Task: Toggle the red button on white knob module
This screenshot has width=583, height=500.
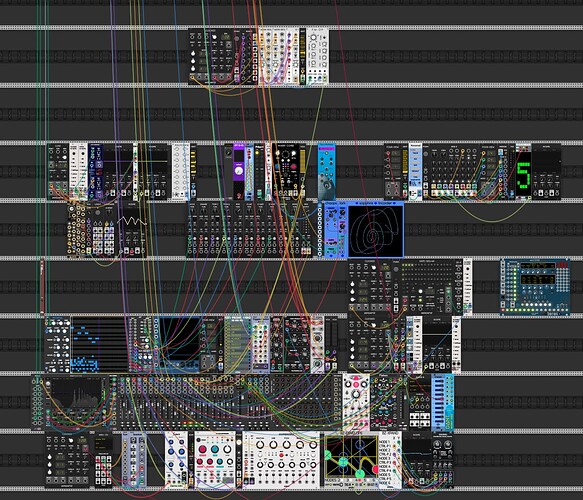Action: (281, 455)
